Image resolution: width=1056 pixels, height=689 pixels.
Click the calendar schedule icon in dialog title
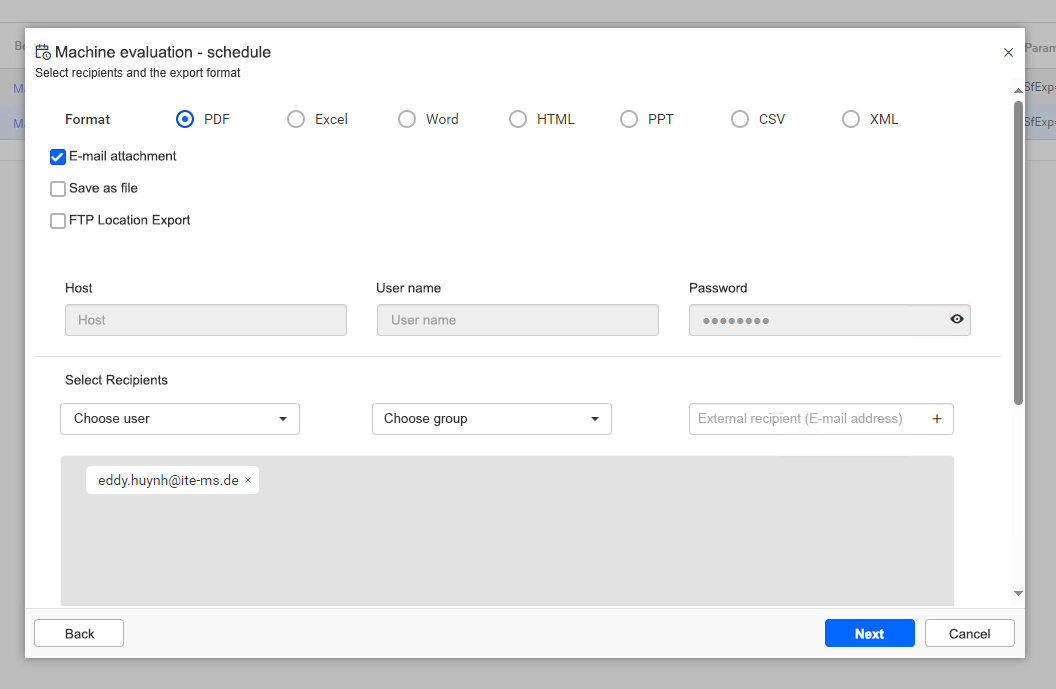[x=43, y=52]
